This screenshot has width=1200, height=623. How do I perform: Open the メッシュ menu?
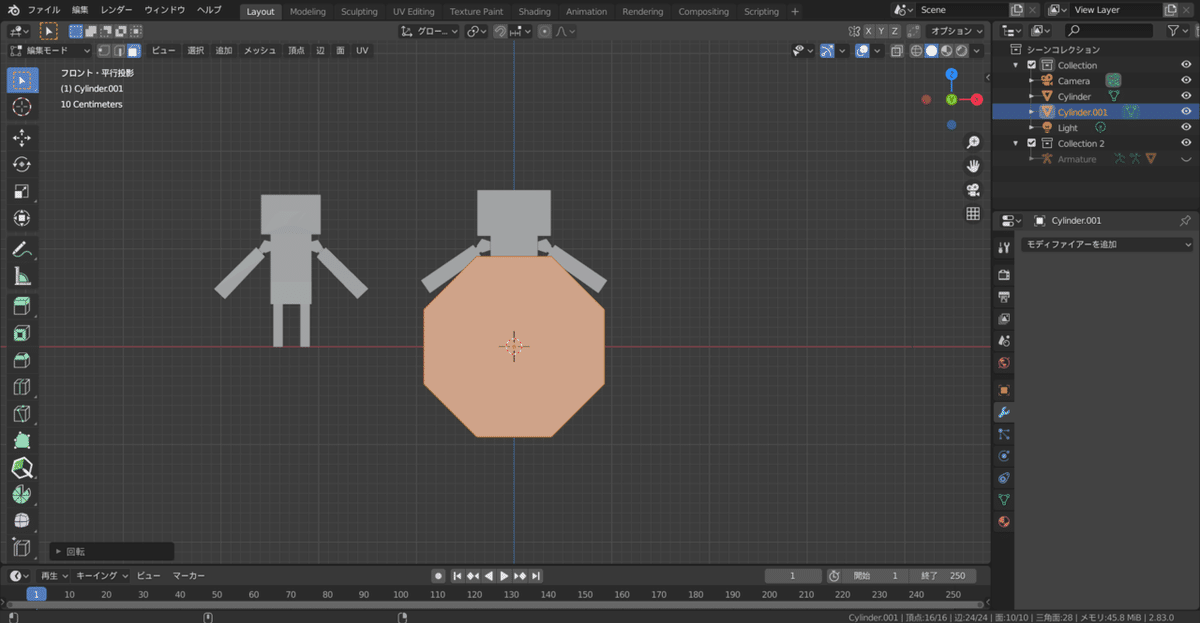point(260,50)
